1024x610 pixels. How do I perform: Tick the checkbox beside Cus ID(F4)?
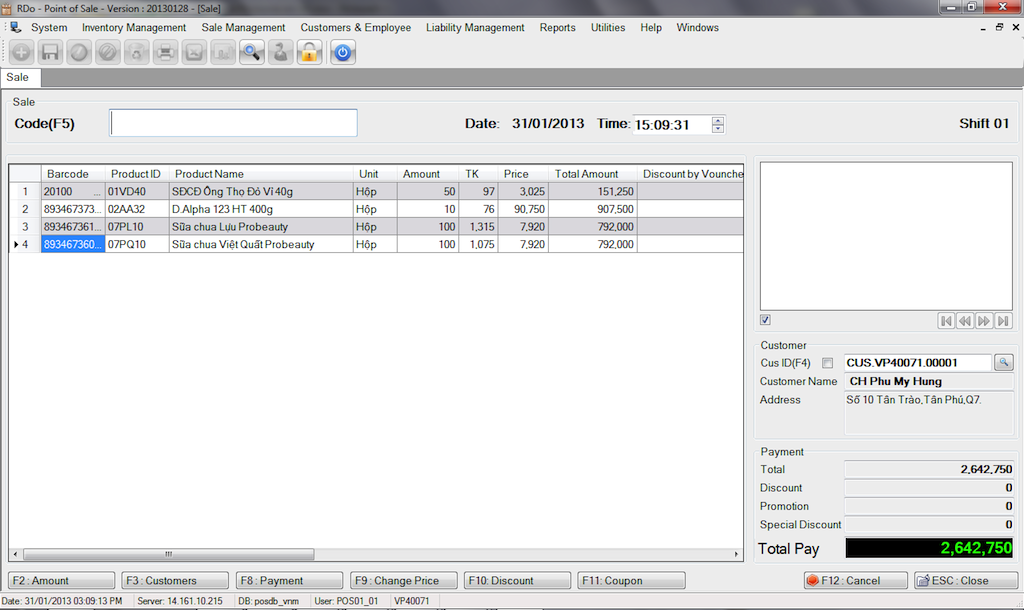click(827, 363)
